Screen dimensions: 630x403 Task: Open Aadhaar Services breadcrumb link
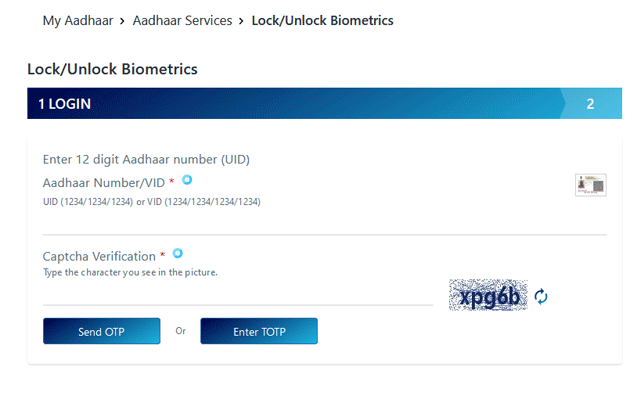pos(181,21)
